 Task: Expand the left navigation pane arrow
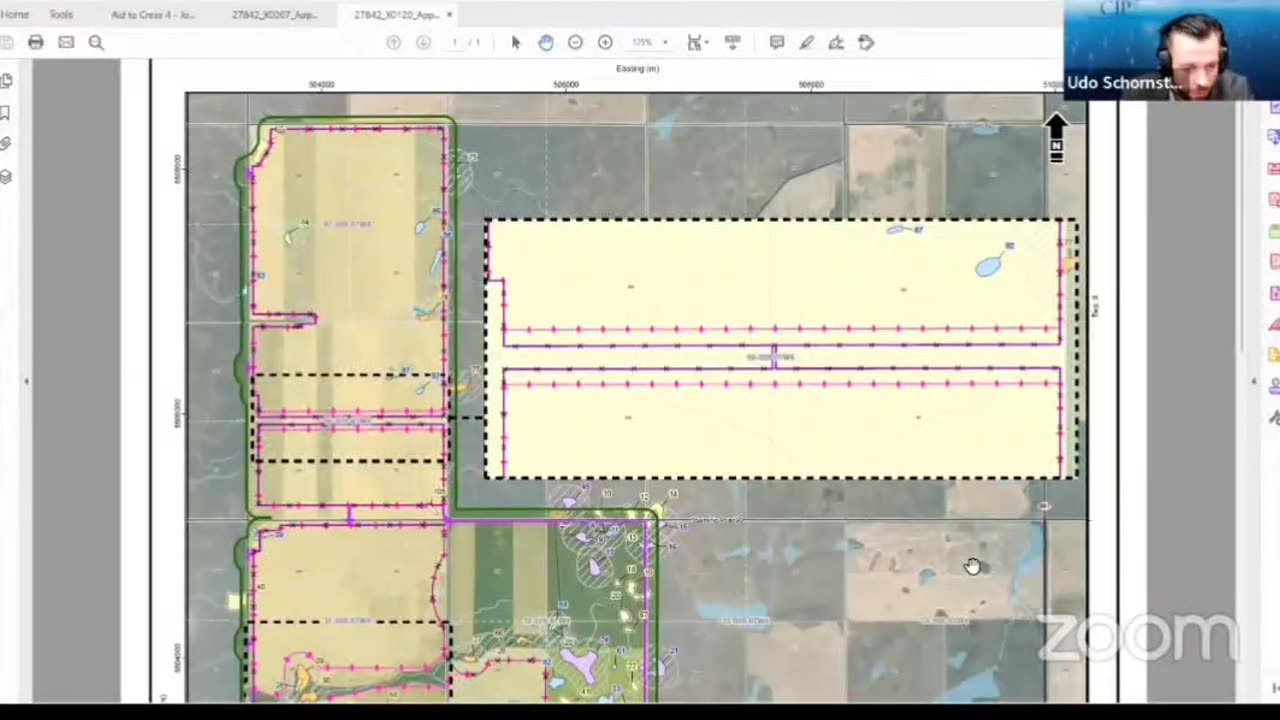(x=26, y=381)
